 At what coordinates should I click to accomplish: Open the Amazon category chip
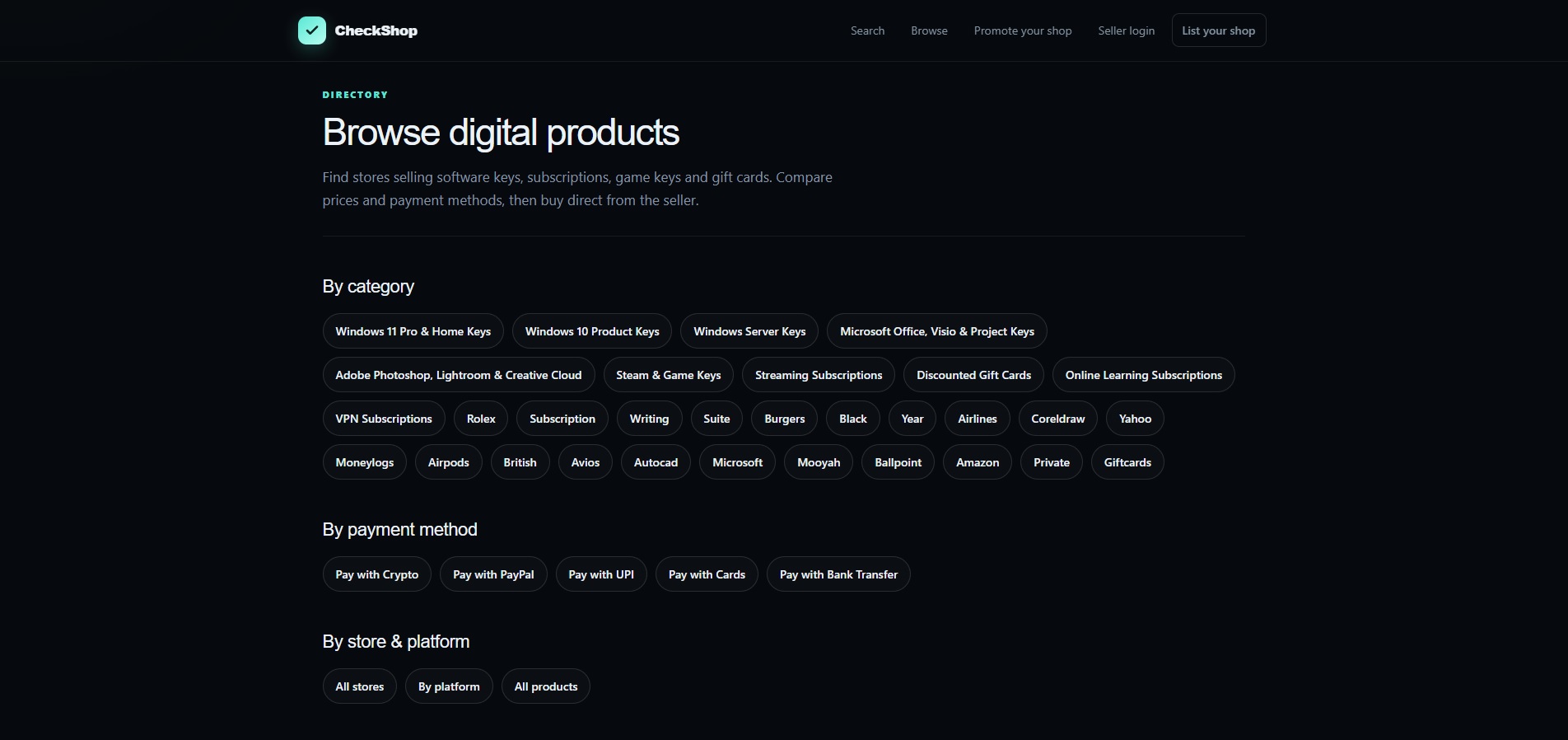click(x=978, y=462)
